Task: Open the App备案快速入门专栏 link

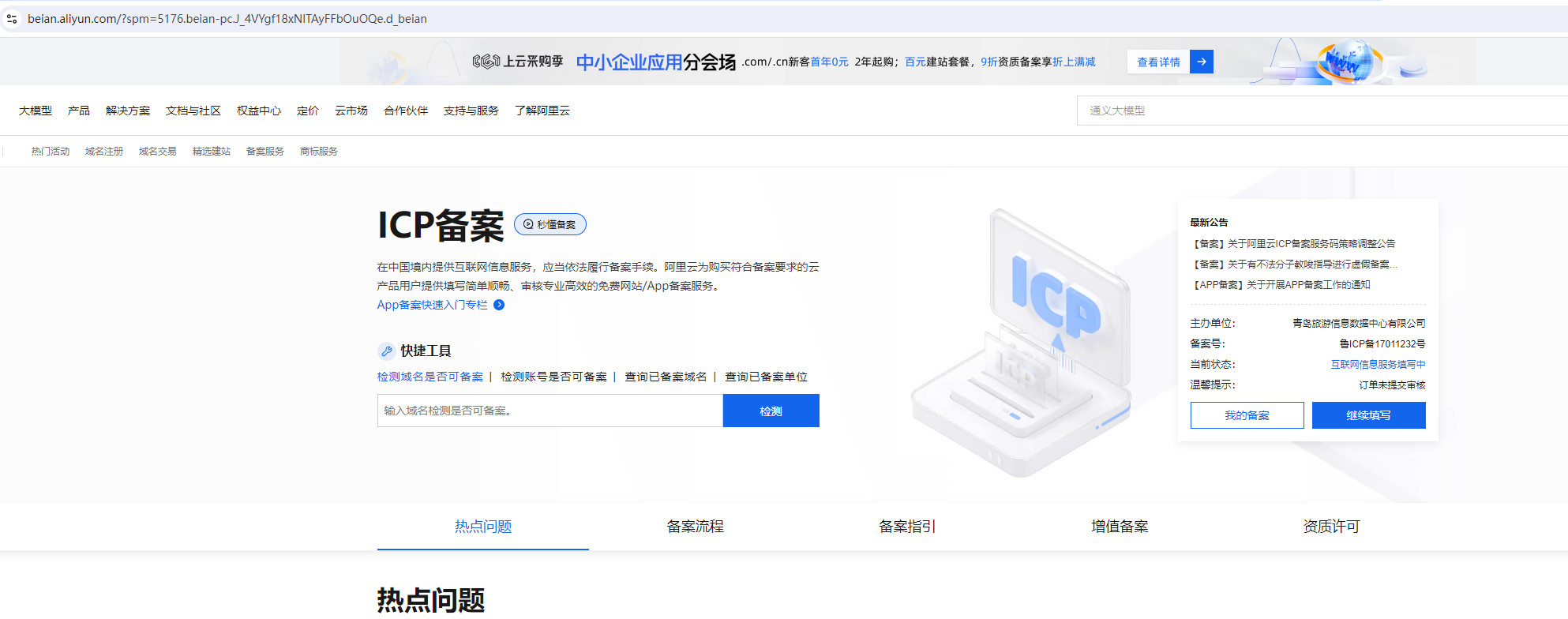Action: [x=433, y=305]
